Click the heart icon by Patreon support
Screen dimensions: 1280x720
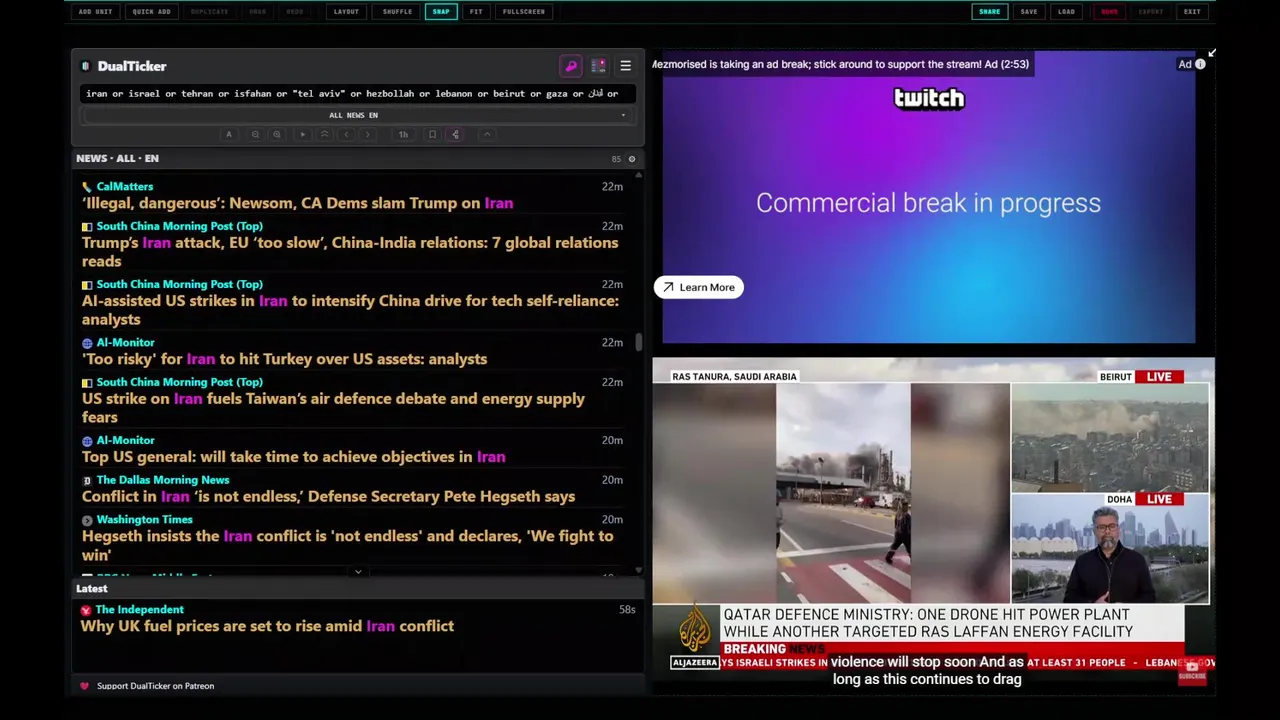84,686
